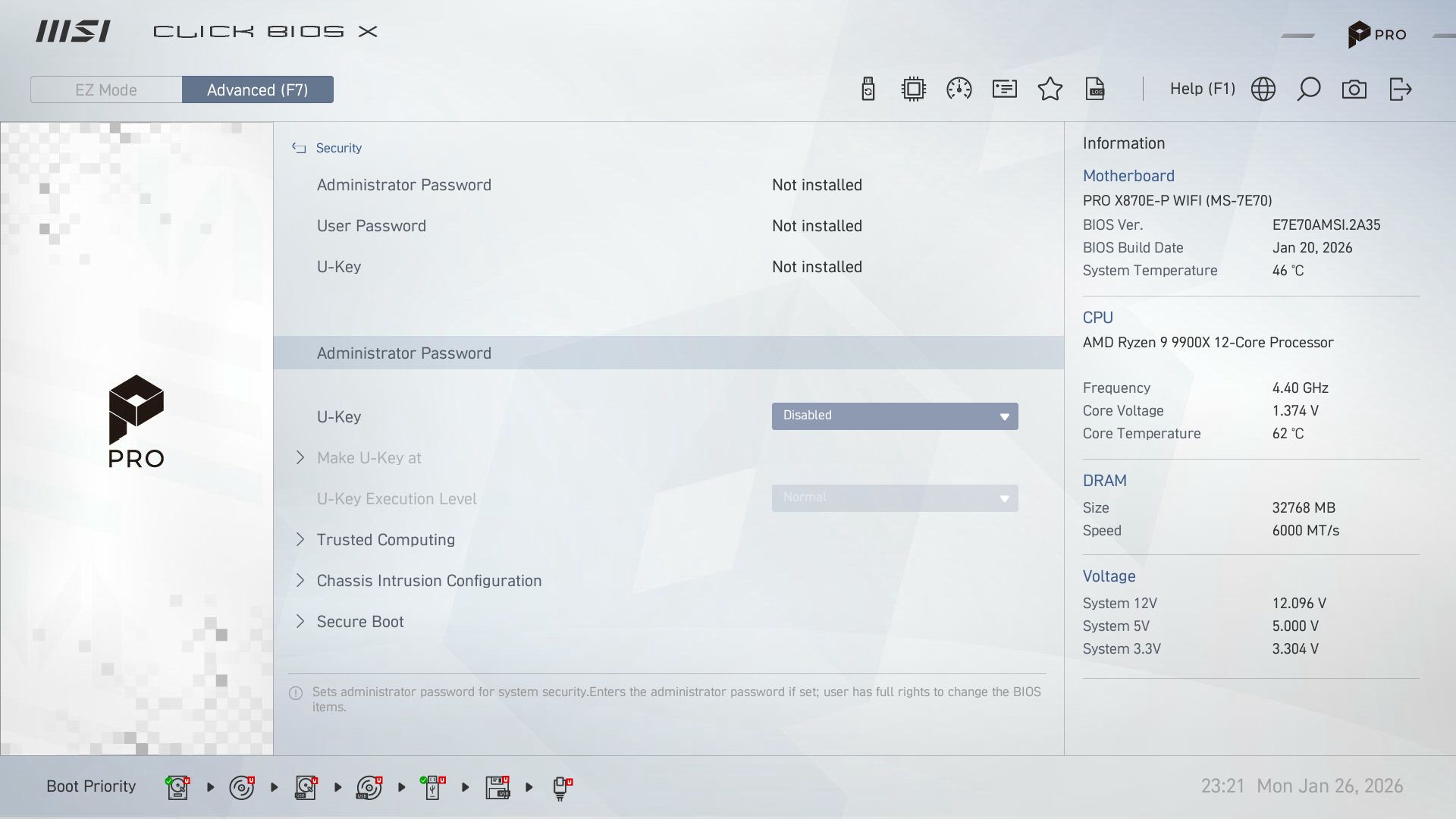Select USB floppy boot priority icon
The height and width of the screenshot is (819, 1456).
[497, 787]
